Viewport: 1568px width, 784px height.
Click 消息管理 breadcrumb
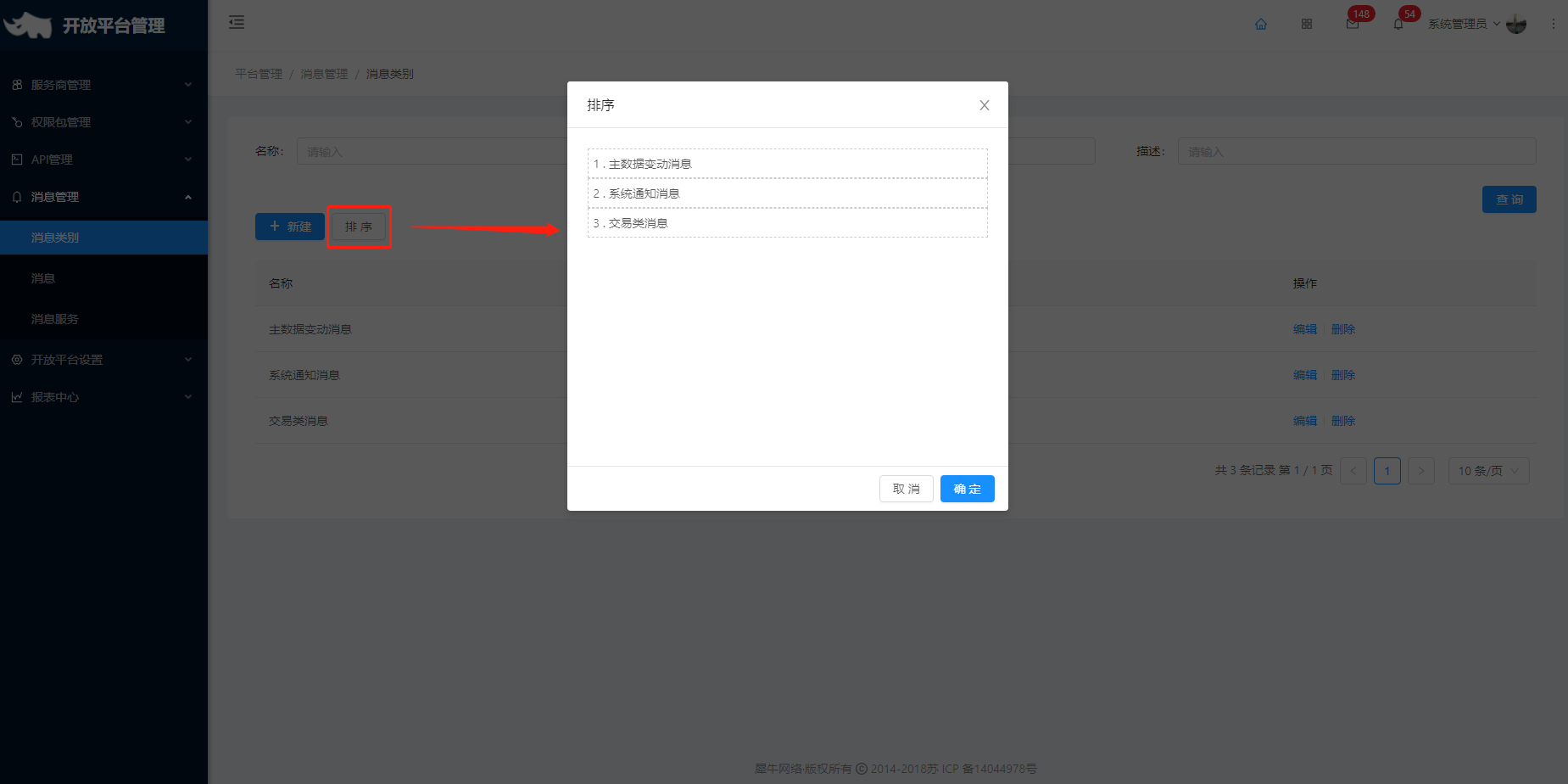[324, 74]
